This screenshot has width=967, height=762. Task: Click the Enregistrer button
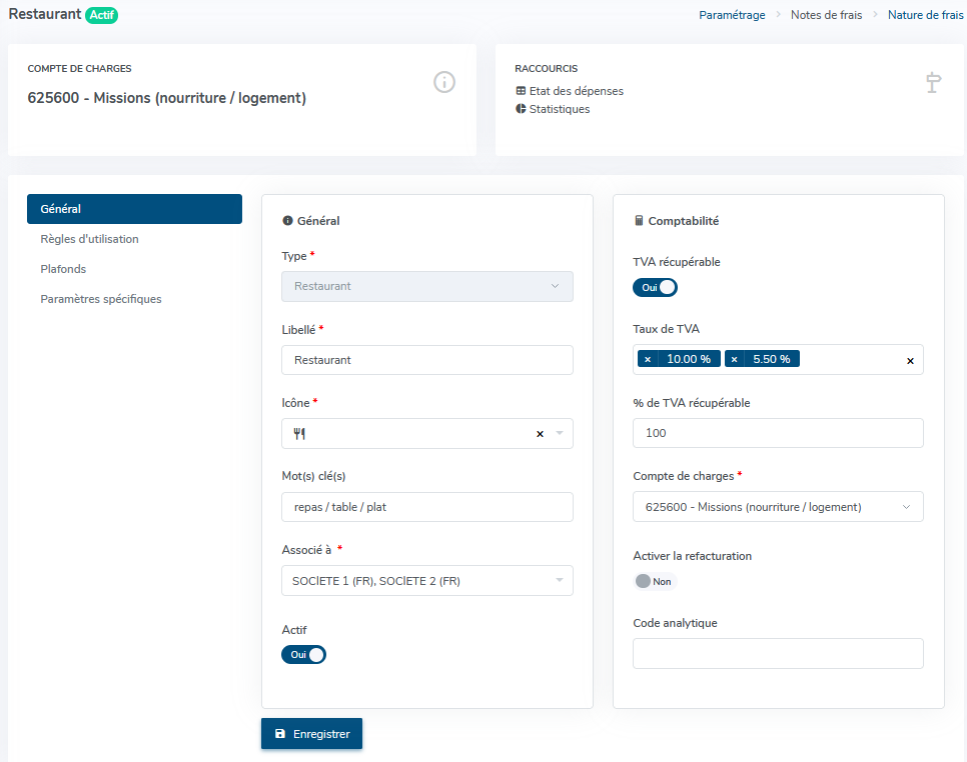point(312,734)
